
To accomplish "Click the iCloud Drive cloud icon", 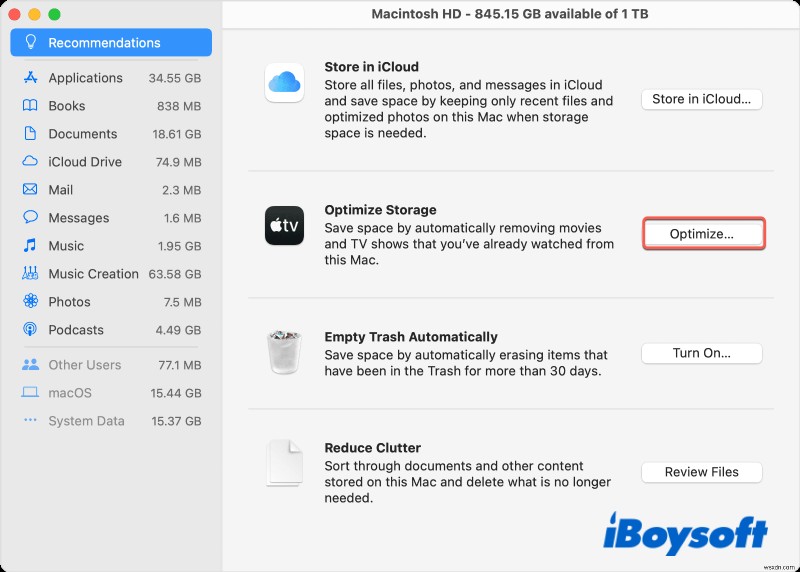I will point(30,161).
